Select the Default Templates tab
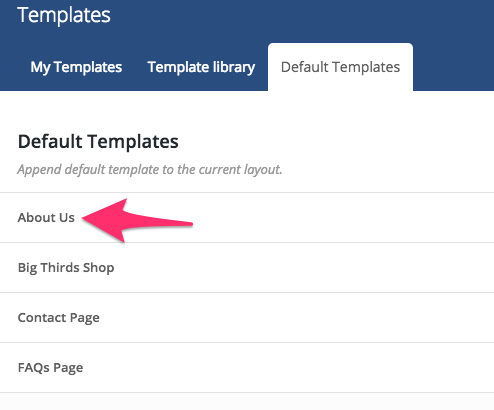The image size is (494, 410). pyautogui.click(x=340, y=67)
